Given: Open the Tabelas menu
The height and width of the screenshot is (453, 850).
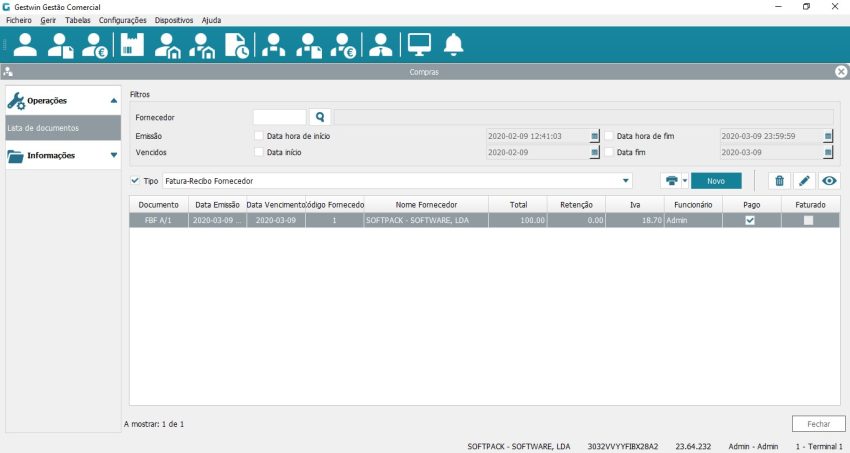Looking at the screenshot, I should coord(77,20).
